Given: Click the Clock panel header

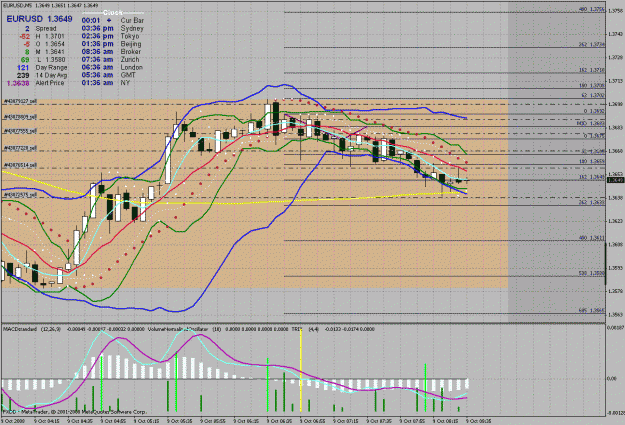Looking at the screenshot, I should point(113,13).
